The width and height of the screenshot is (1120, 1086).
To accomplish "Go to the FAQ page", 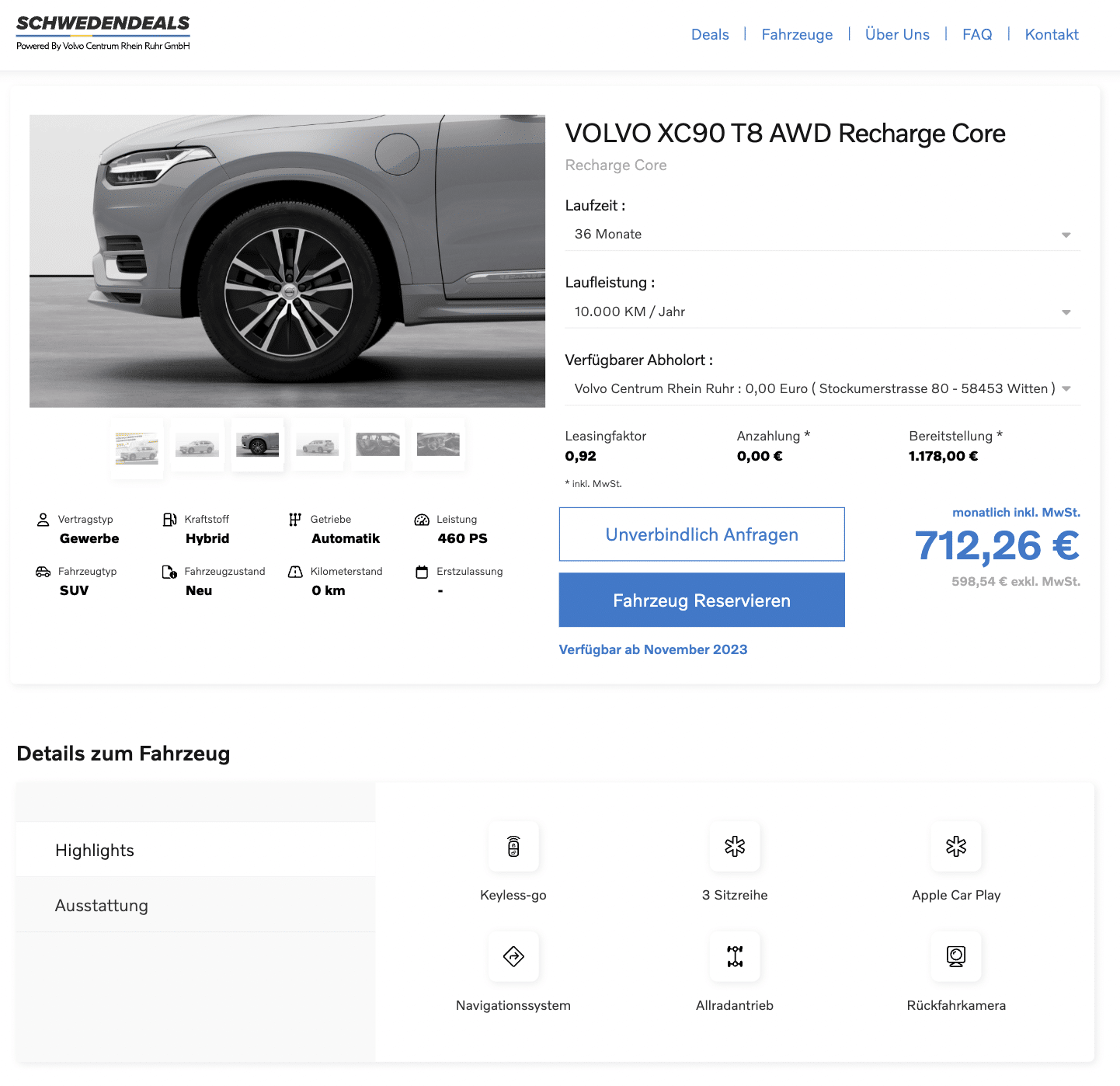I will point(977,34).
